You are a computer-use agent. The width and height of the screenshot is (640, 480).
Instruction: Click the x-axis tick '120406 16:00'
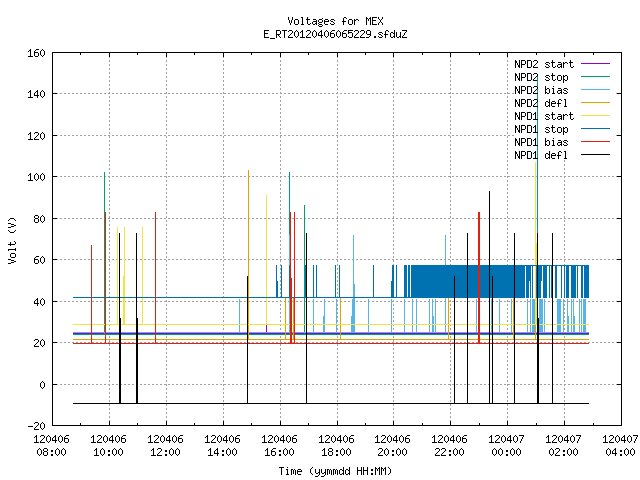[279, 446]
